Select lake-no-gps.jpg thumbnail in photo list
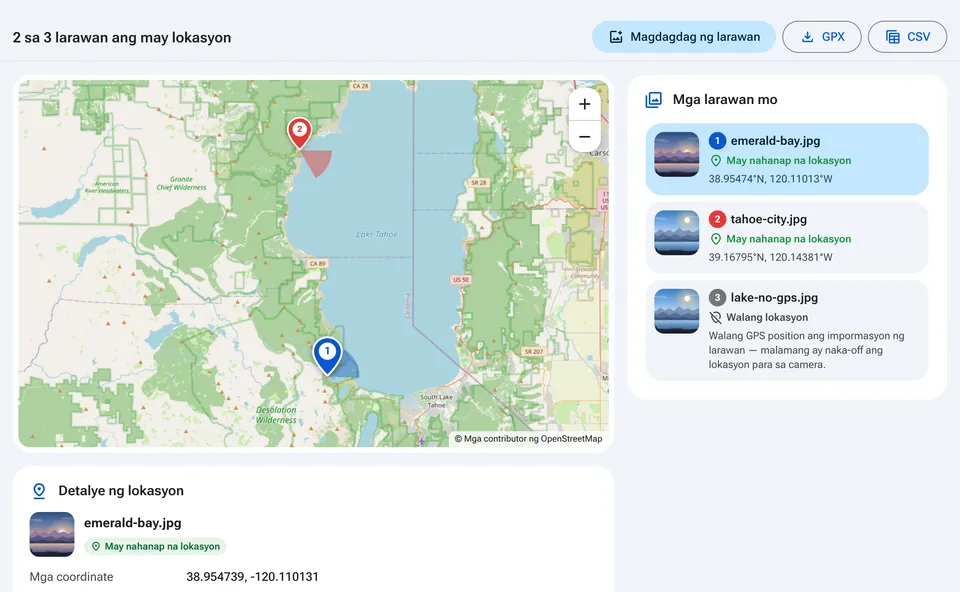960x592 pixels. 677,311
